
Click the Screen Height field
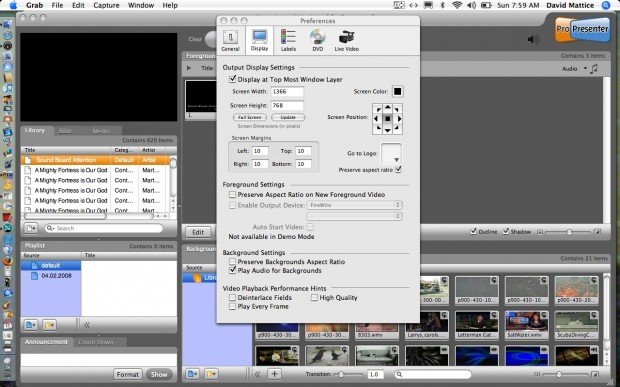(x=287, y=106)
